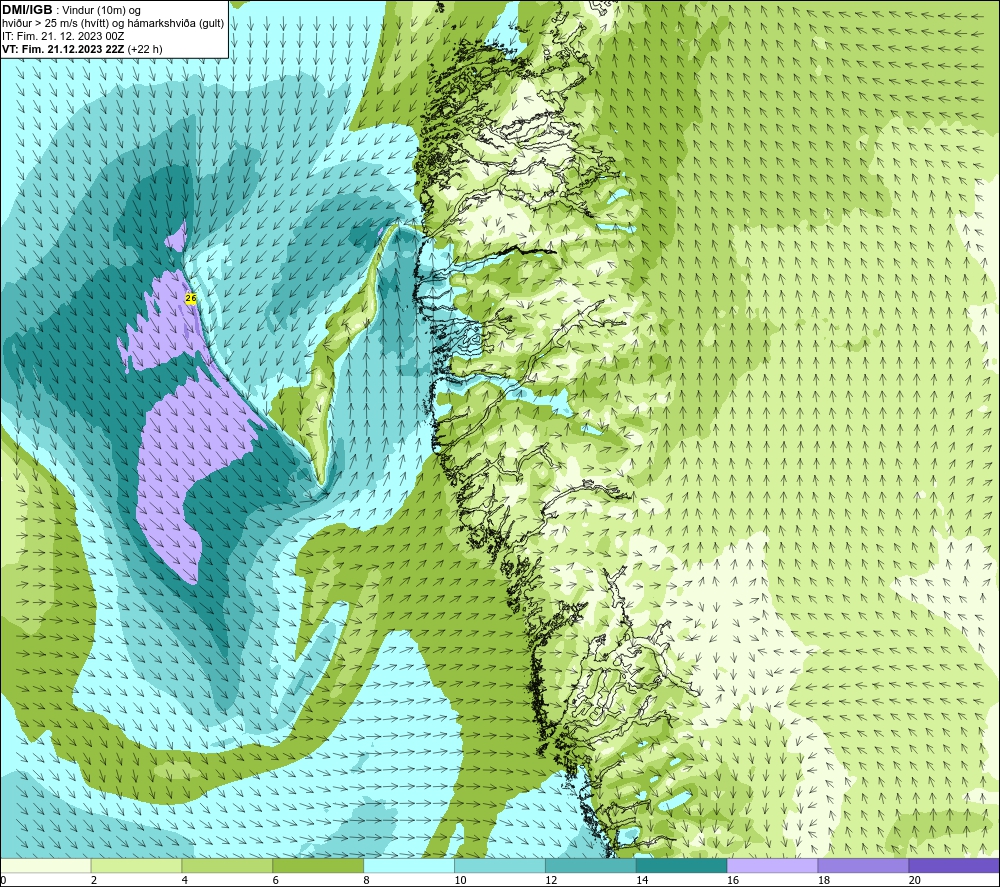The width and height of the screenshot is (1000, 887).
Task: Click the 'Vindur (10m) og' label
Action: pyautogui.click(x=101, y=11)
